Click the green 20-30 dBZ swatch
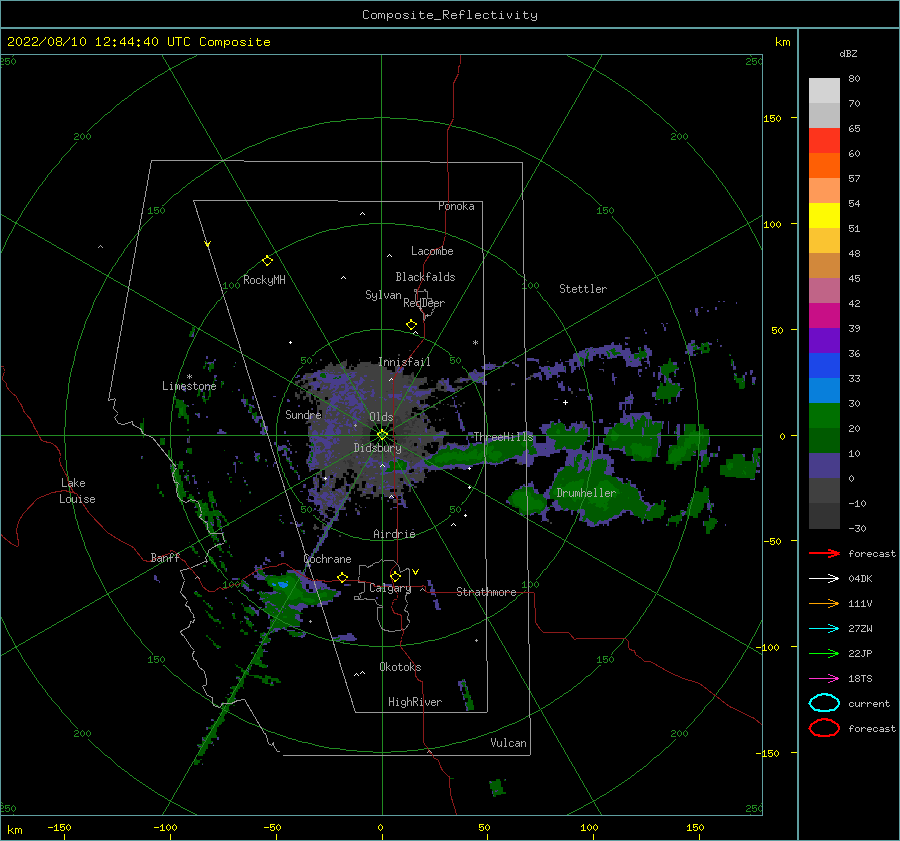Image resolution: width=900 pixels, height=841 pixels. point(824,416)
